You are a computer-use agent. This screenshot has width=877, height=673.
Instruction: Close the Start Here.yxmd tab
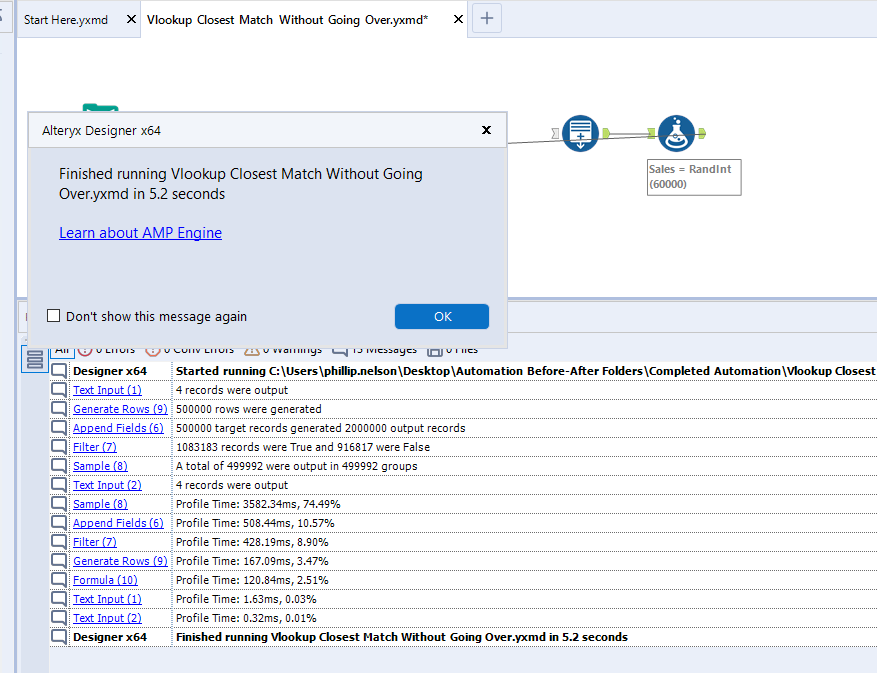[x=132, y=20]
